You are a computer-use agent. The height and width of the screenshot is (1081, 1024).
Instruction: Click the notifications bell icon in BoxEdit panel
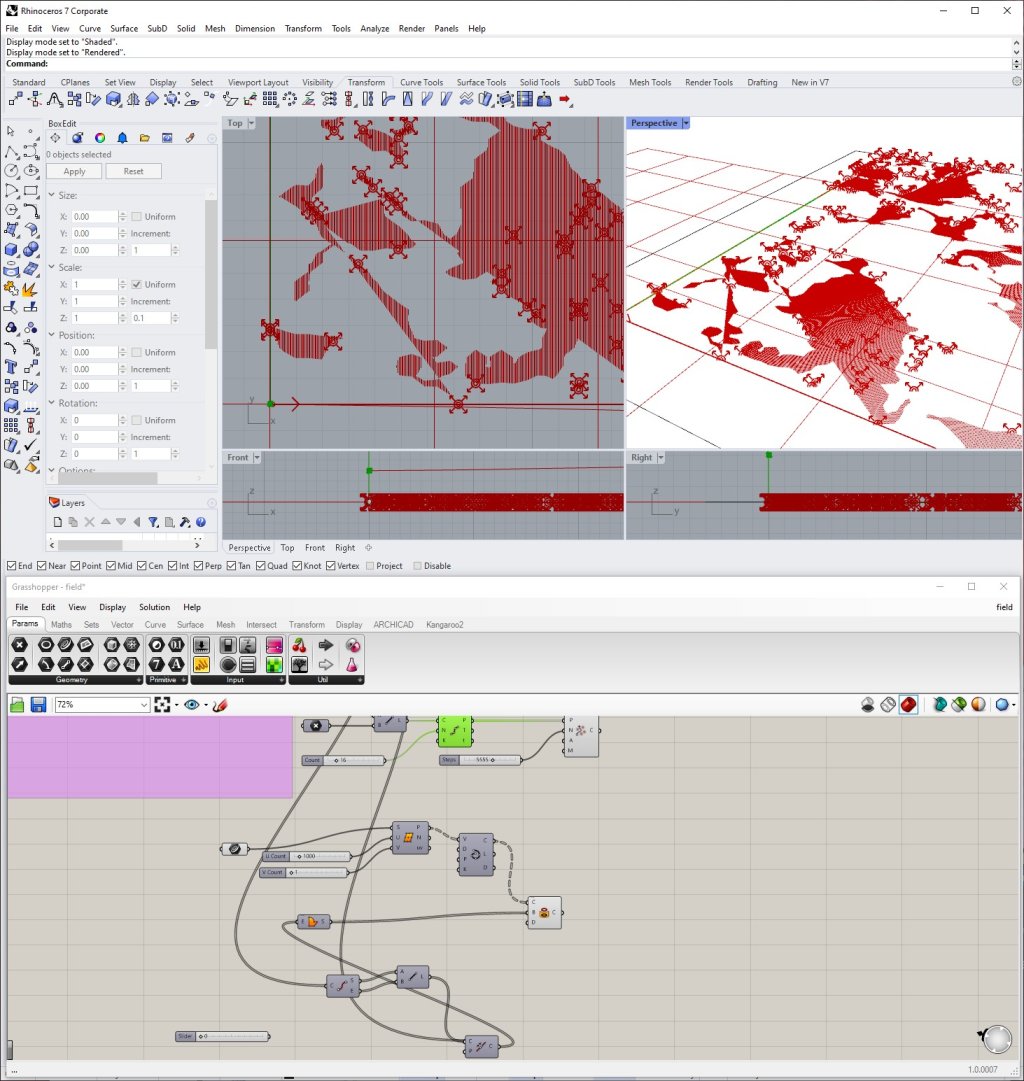tap(122, 138)
